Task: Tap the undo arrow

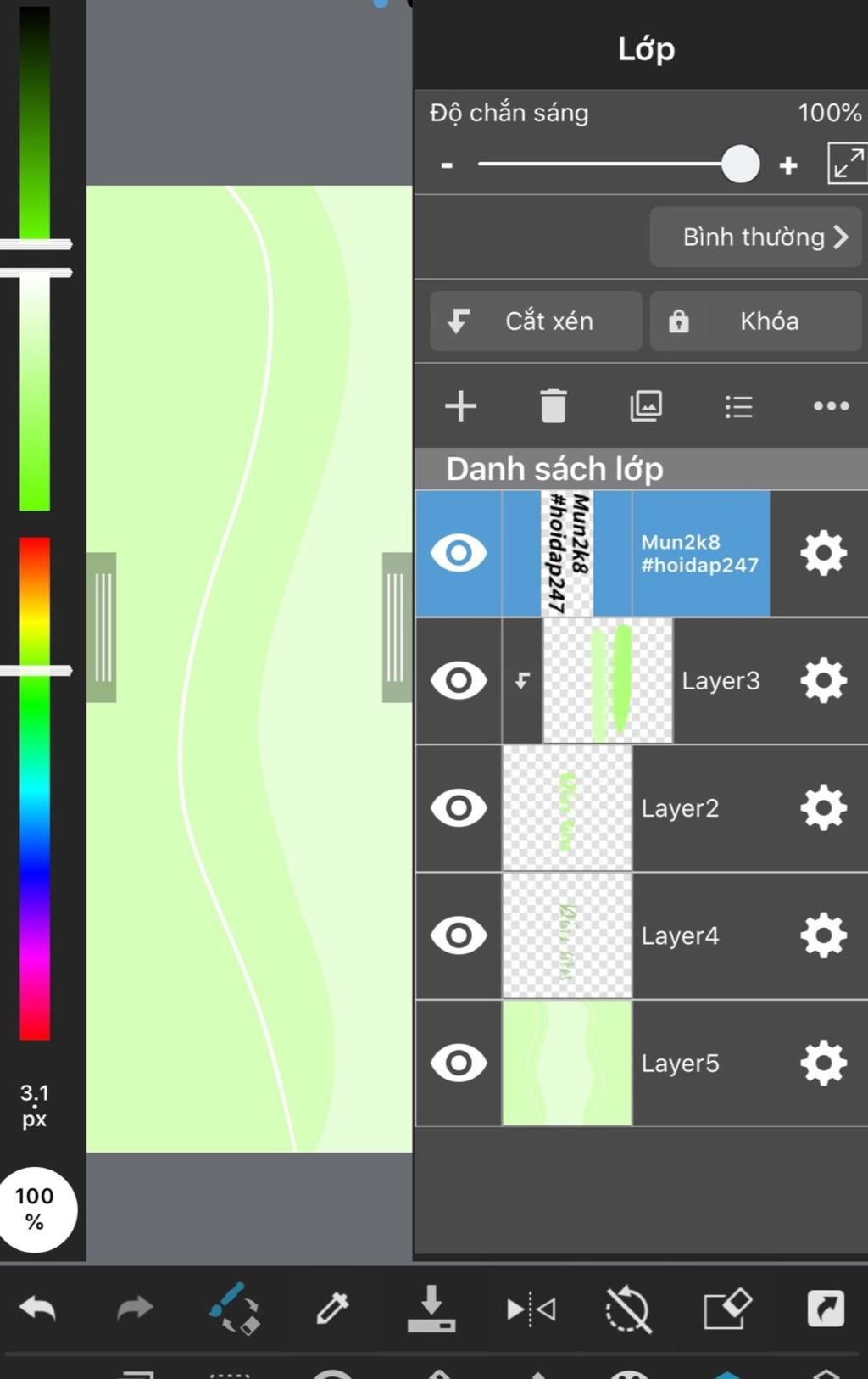Action: click(37, 1309)
